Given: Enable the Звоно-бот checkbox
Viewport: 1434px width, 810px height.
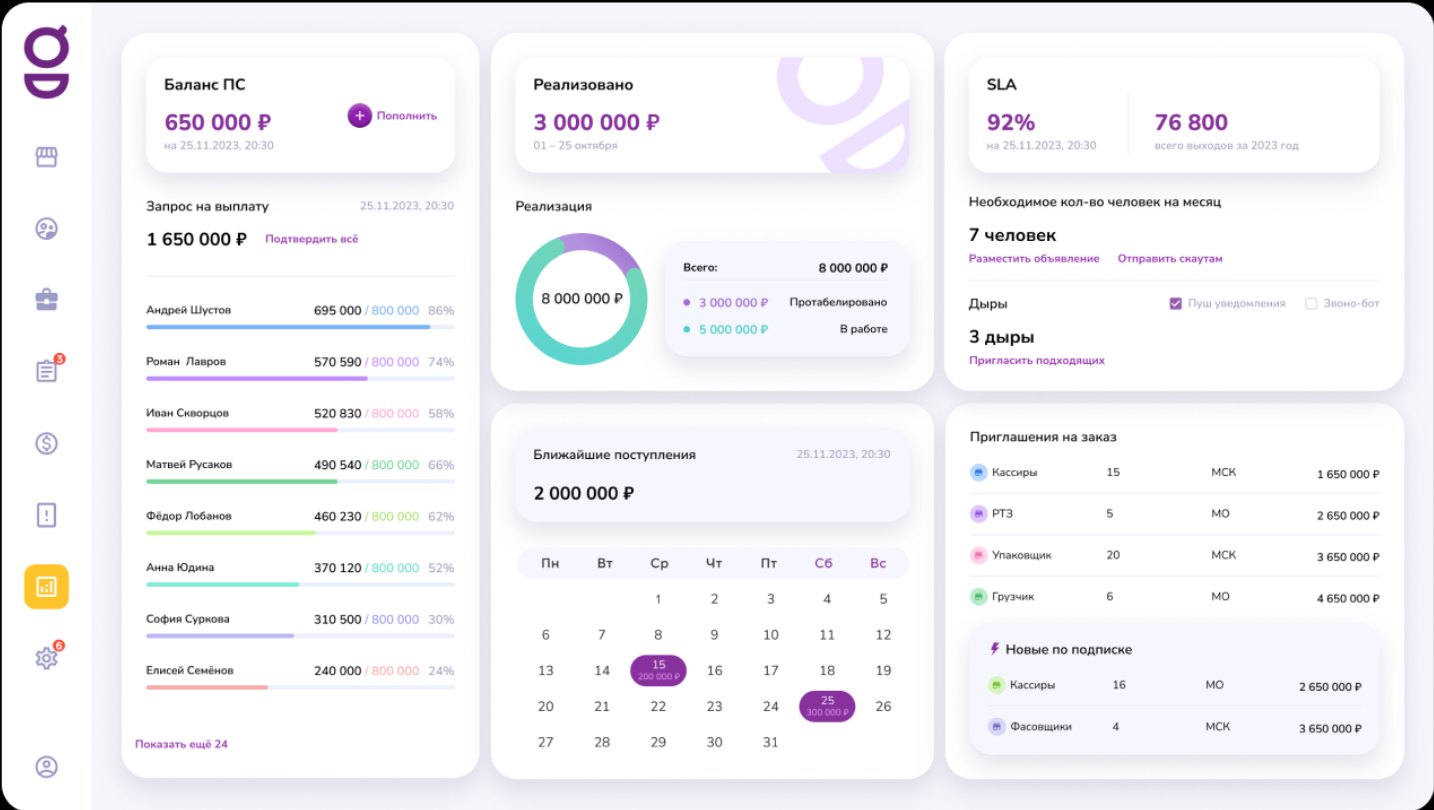Looking at the screenshot, I should tap(1311, 303).
